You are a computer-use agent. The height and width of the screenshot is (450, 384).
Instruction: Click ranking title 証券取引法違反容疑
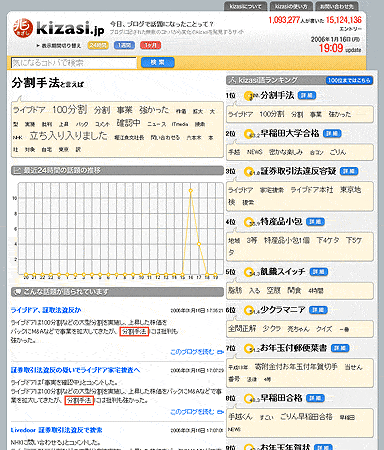pos(298,171)
